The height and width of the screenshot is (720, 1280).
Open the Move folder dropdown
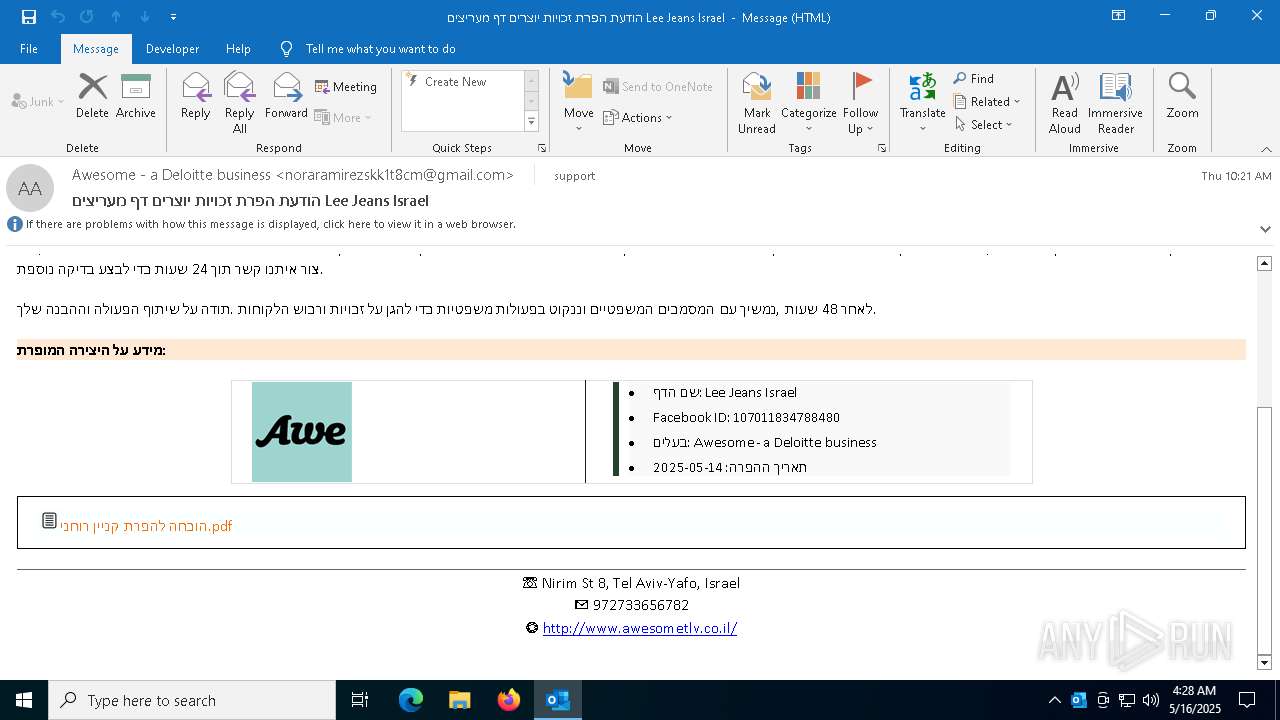click(579, 102)
